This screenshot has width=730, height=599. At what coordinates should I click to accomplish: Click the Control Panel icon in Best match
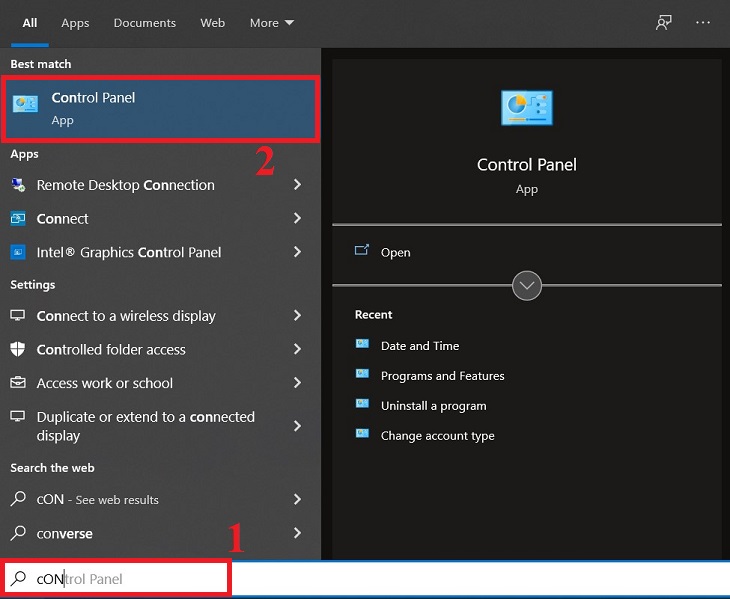(25, 103)
